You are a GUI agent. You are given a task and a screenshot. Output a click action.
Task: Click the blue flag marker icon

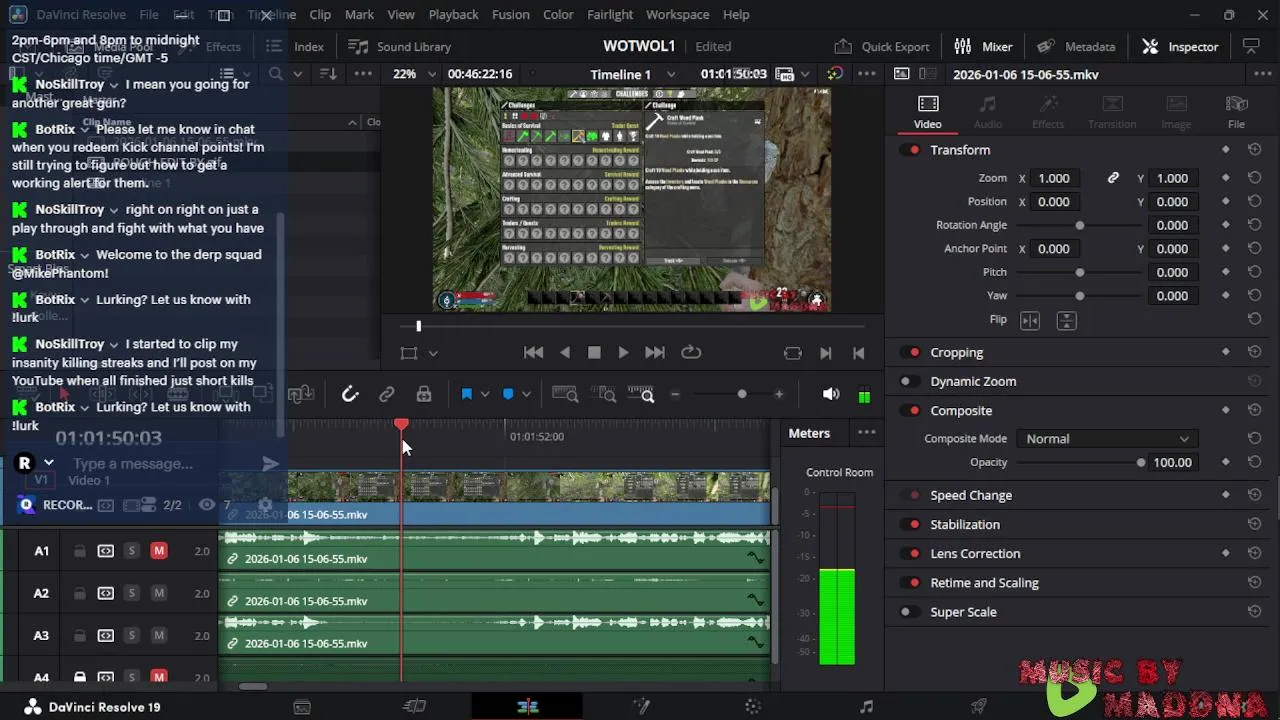467,395
